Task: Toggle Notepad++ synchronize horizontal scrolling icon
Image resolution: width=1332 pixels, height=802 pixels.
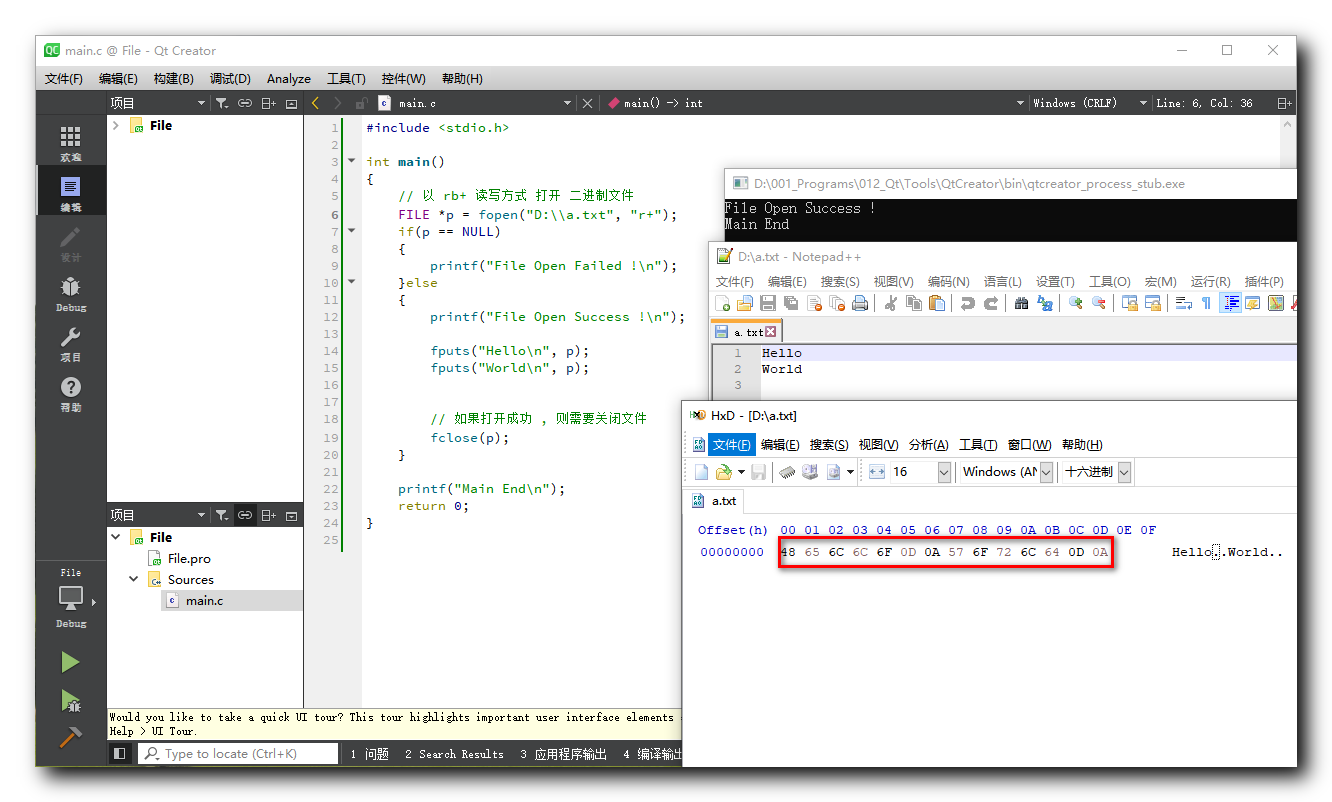Action: pos(1152,303)
